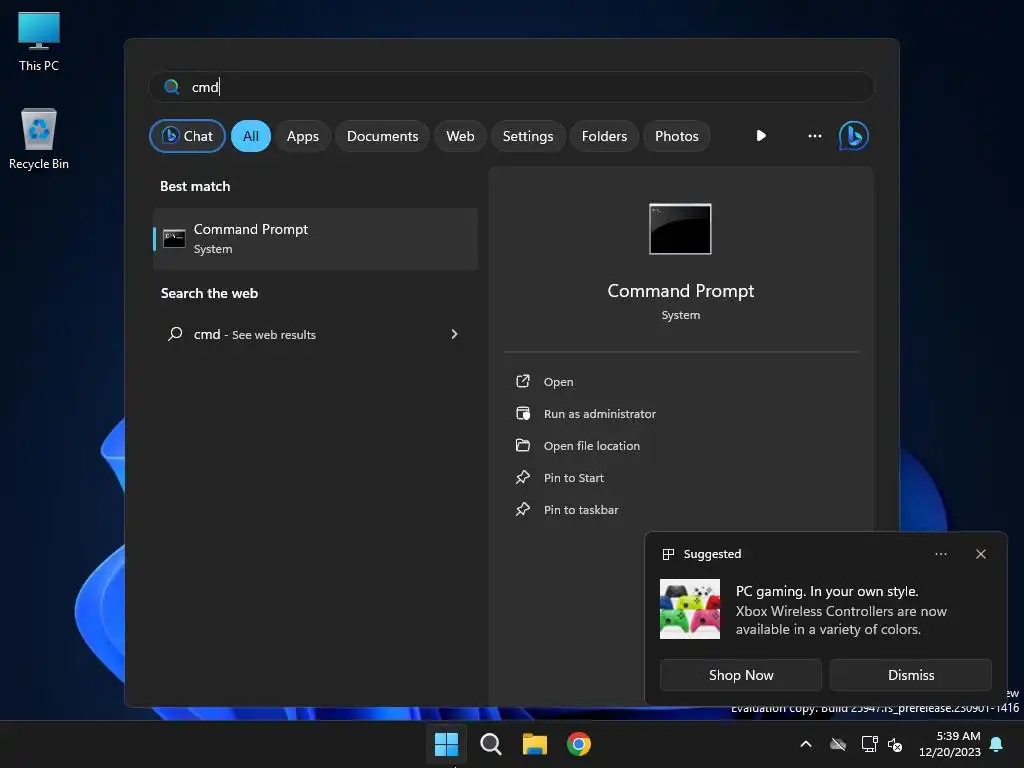
Task: Open notification center bell icon
Action: [997, 744]
